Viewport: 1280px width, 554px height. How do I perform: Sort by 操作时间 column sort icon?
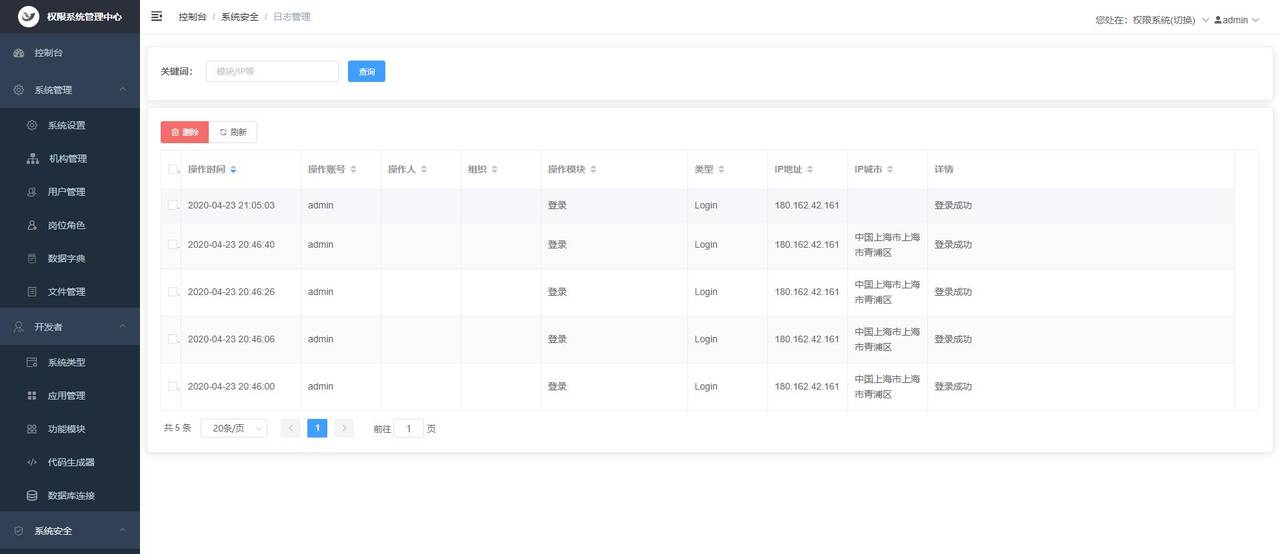(x=233, y=170)
